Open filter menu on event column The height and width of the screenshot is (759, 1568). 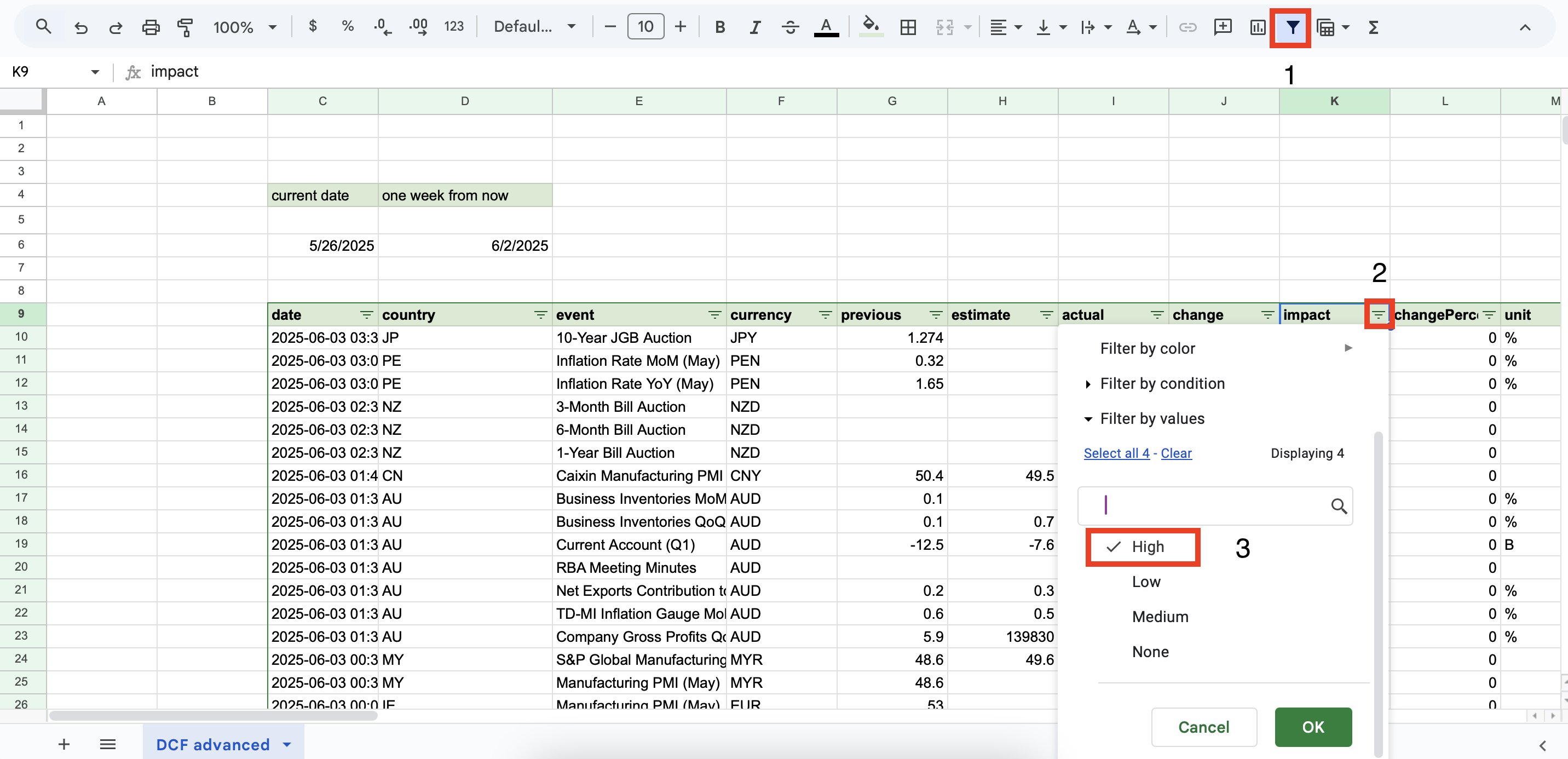point(714,315)
